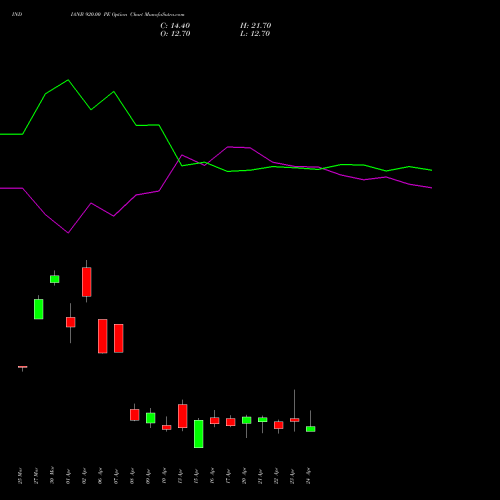Click the 17 Apr date label
Image resolution: width=500 pixels, height=500 pixels.
[x=228, y=476]
